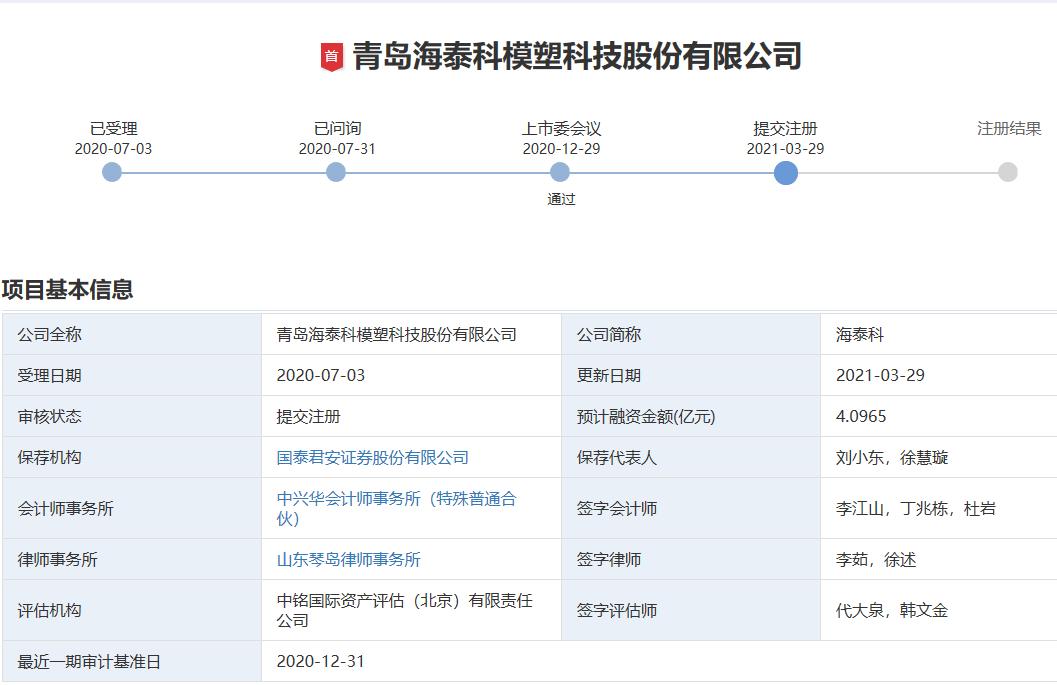
Task: Open the 国泰君安证券股份有限公司 sponsor link
Action: (373, 457)
